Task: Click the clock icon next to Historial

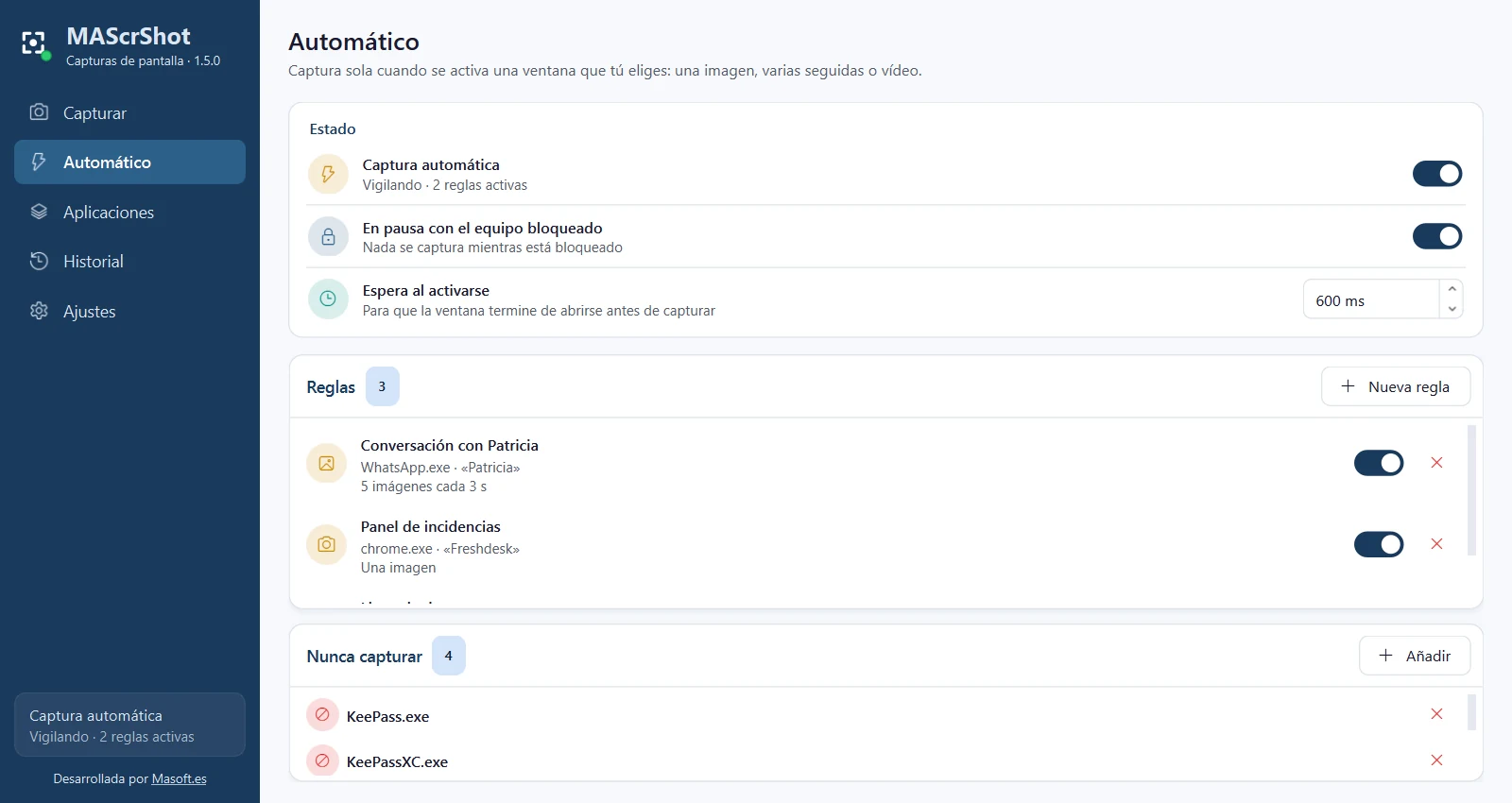Action: (39, 261)
